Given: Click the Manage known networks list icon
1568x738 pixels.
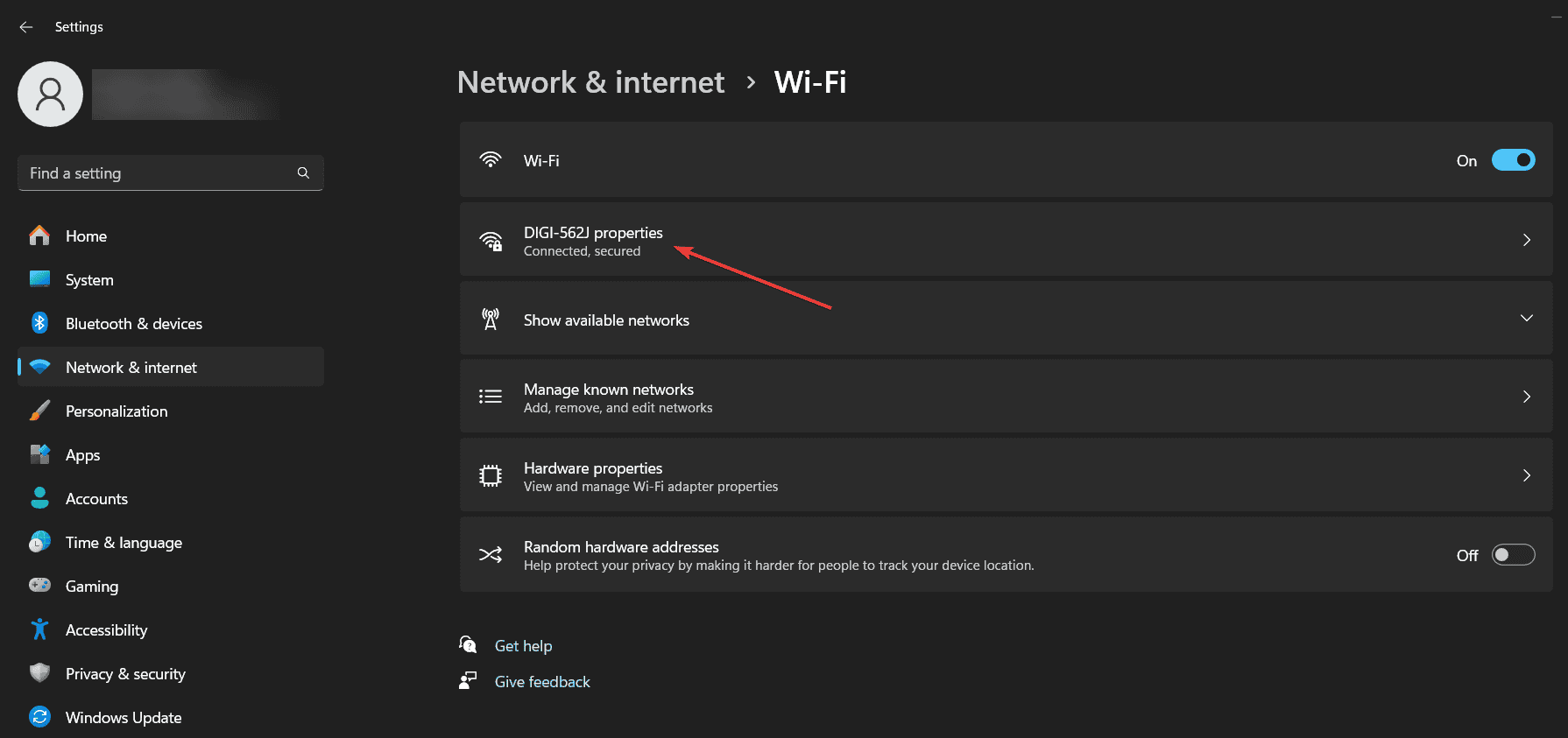Looking at the screenshot, I should pos(491,397).
